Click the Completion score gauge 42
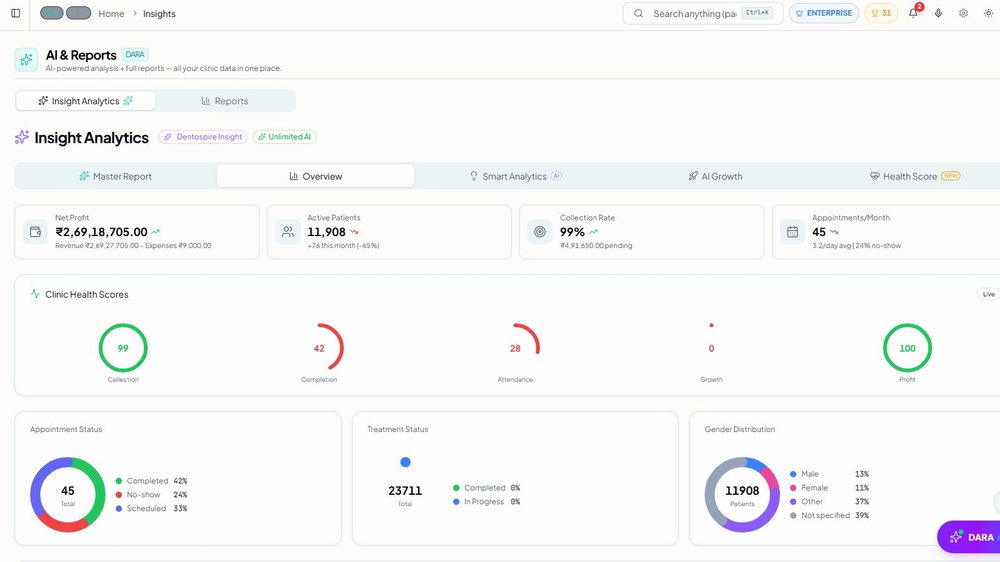 point(320,348)
